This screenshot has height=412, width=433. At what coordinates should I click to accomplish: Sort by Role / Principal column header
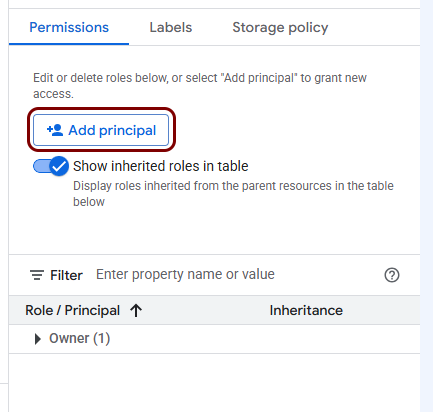point(73,311)
